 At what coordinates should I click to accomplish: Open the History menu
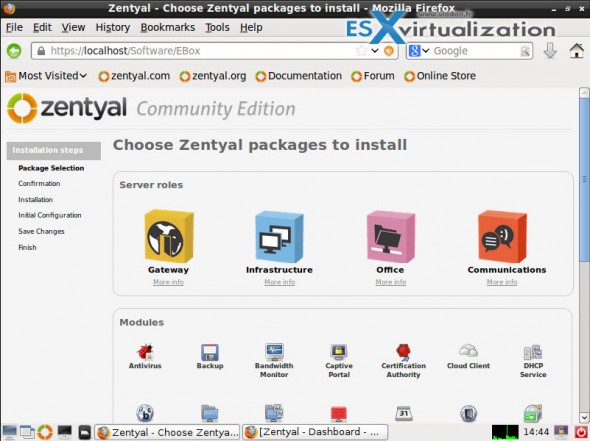click(x=113, y=27)
